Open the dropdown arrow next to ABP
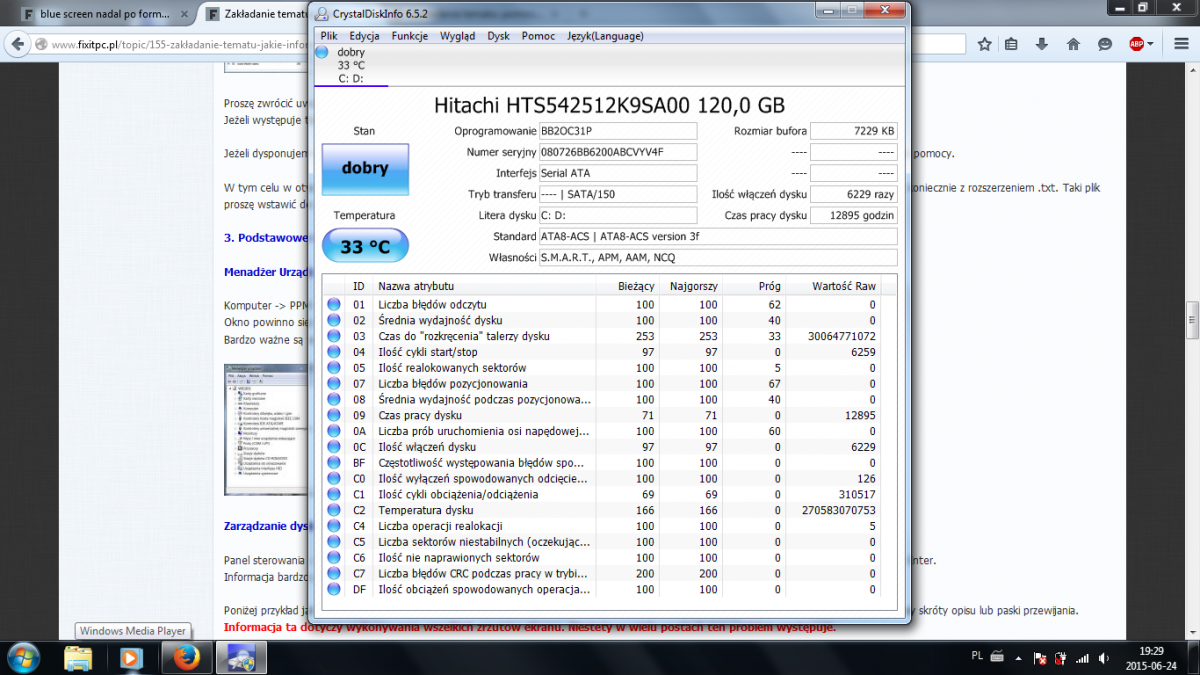1200x675 pixels. pos(1151,44)
